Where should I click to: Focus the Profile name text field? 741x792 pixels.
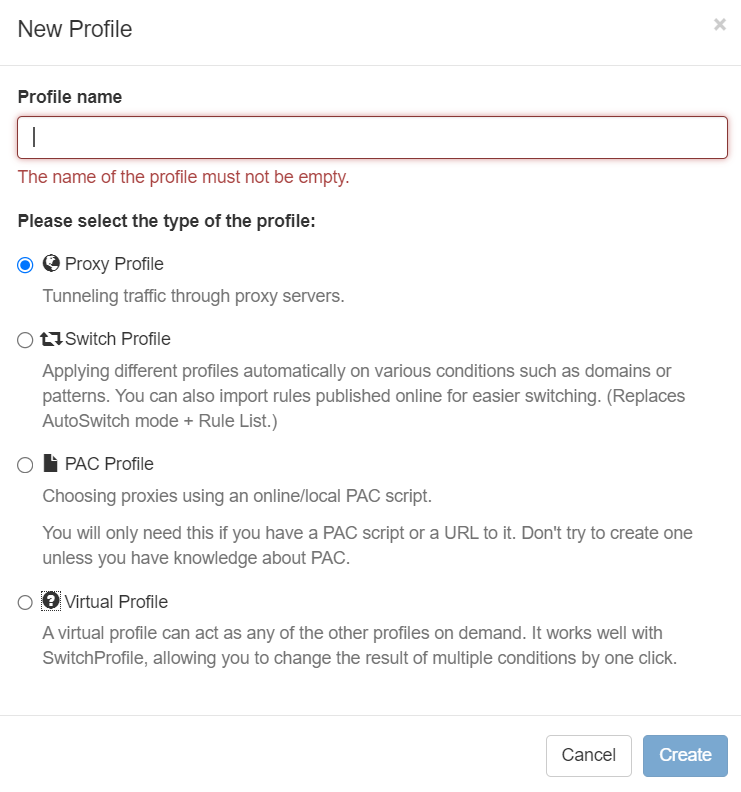372,137
